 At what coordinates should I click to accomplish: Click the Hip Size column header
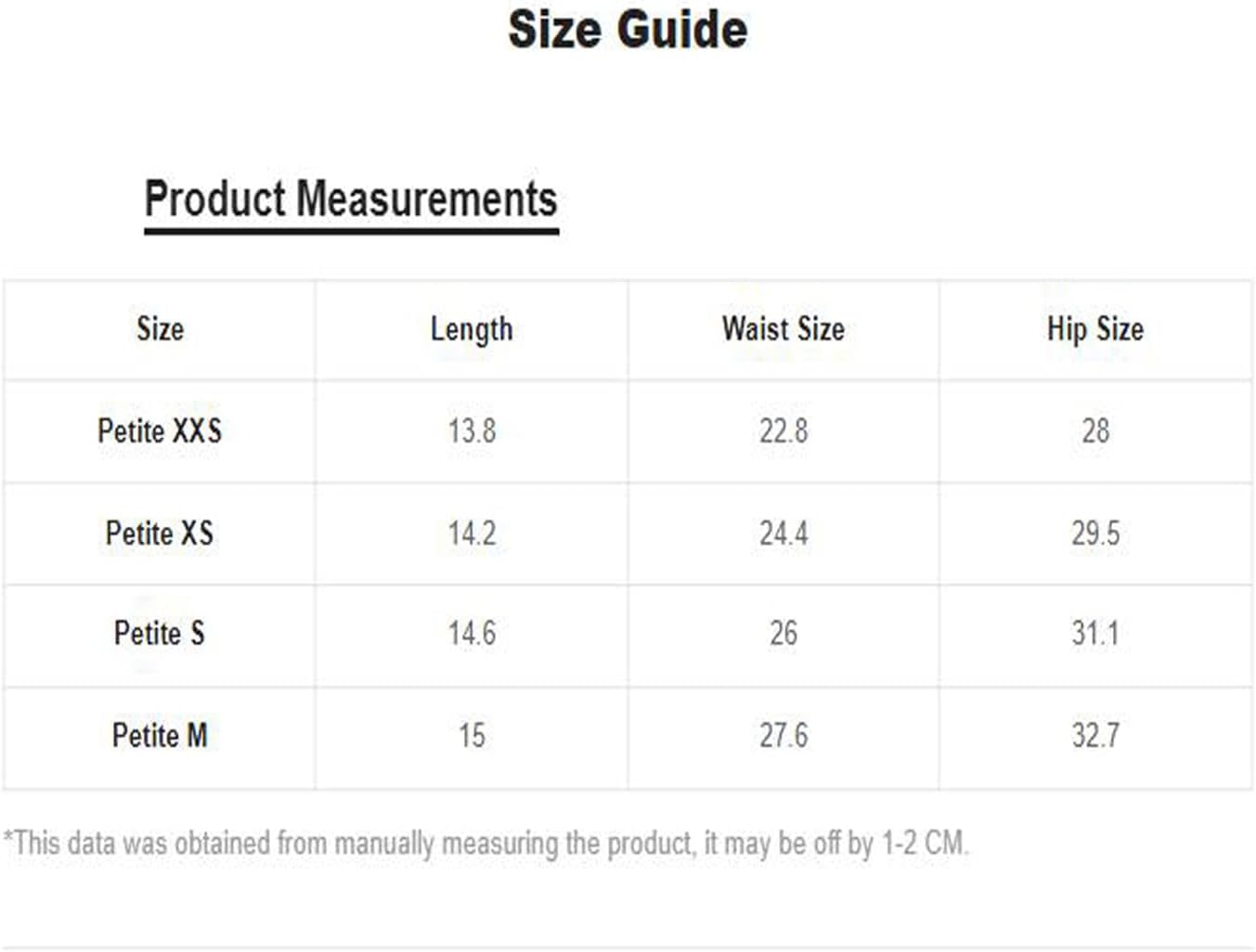[x=1095, y=329]
